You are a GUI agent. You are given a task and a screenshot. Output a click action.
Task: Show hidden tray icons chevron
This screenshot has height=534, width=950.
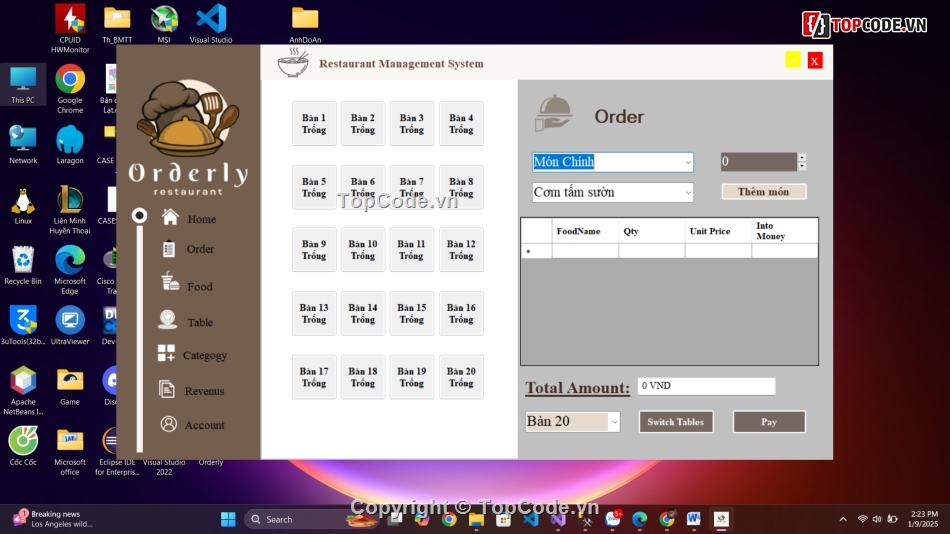tap(843, 519)
